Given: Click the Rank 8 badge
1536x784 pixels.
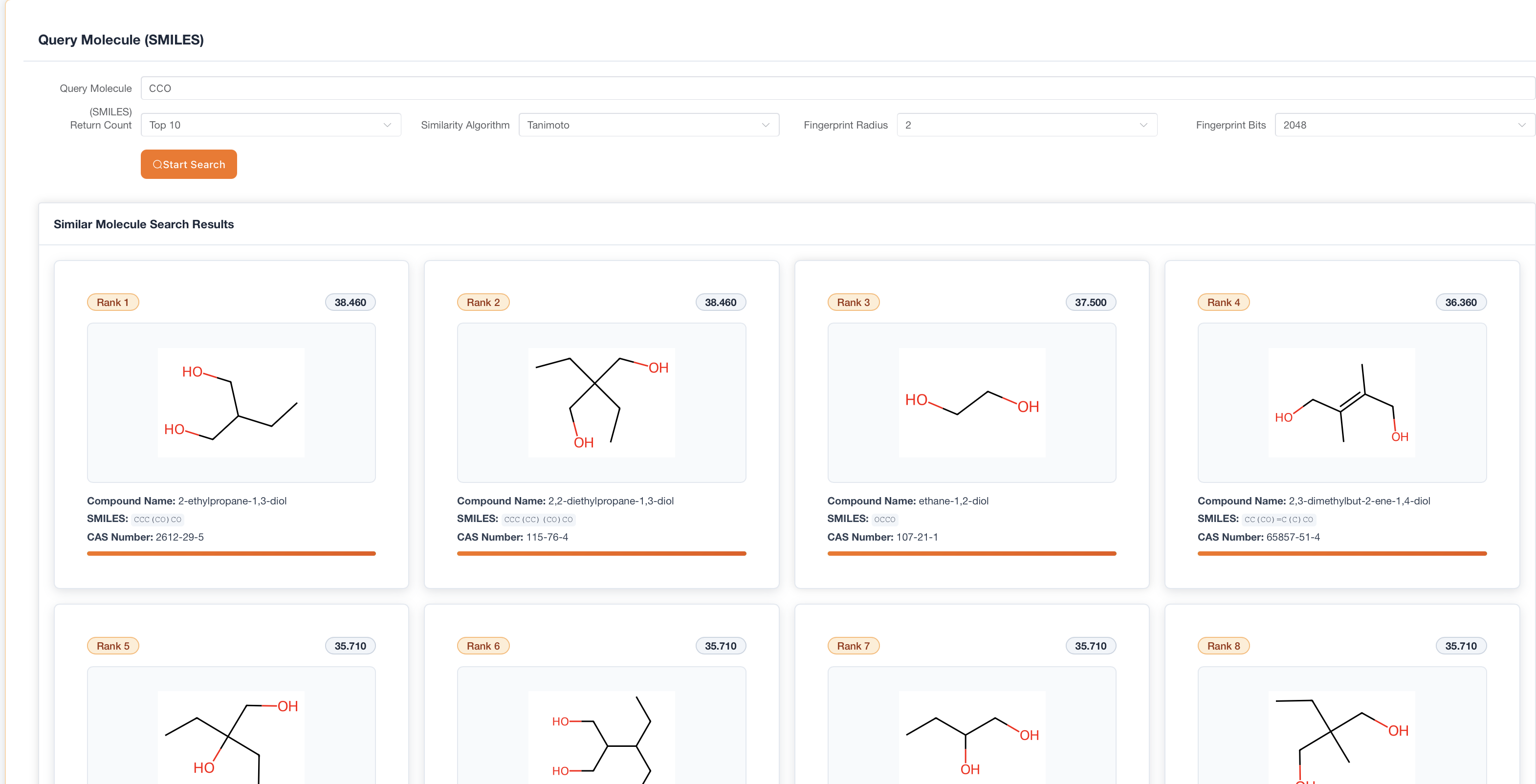Looking at the screenshot, I should click(x=1224, y=646).
